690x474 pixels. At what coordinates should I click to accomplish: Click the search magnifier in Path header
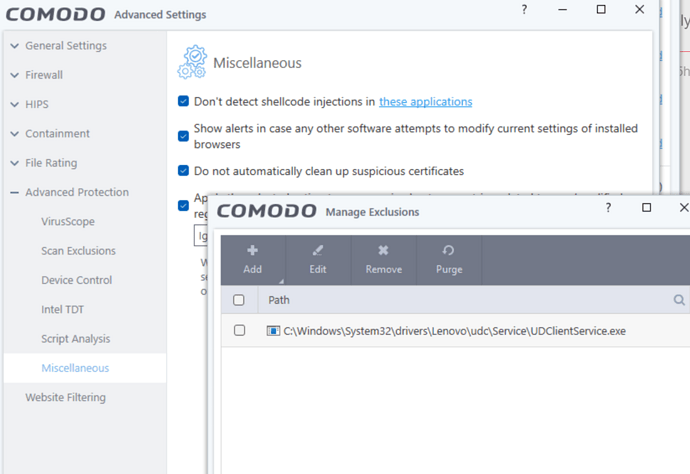pos(679,300)
